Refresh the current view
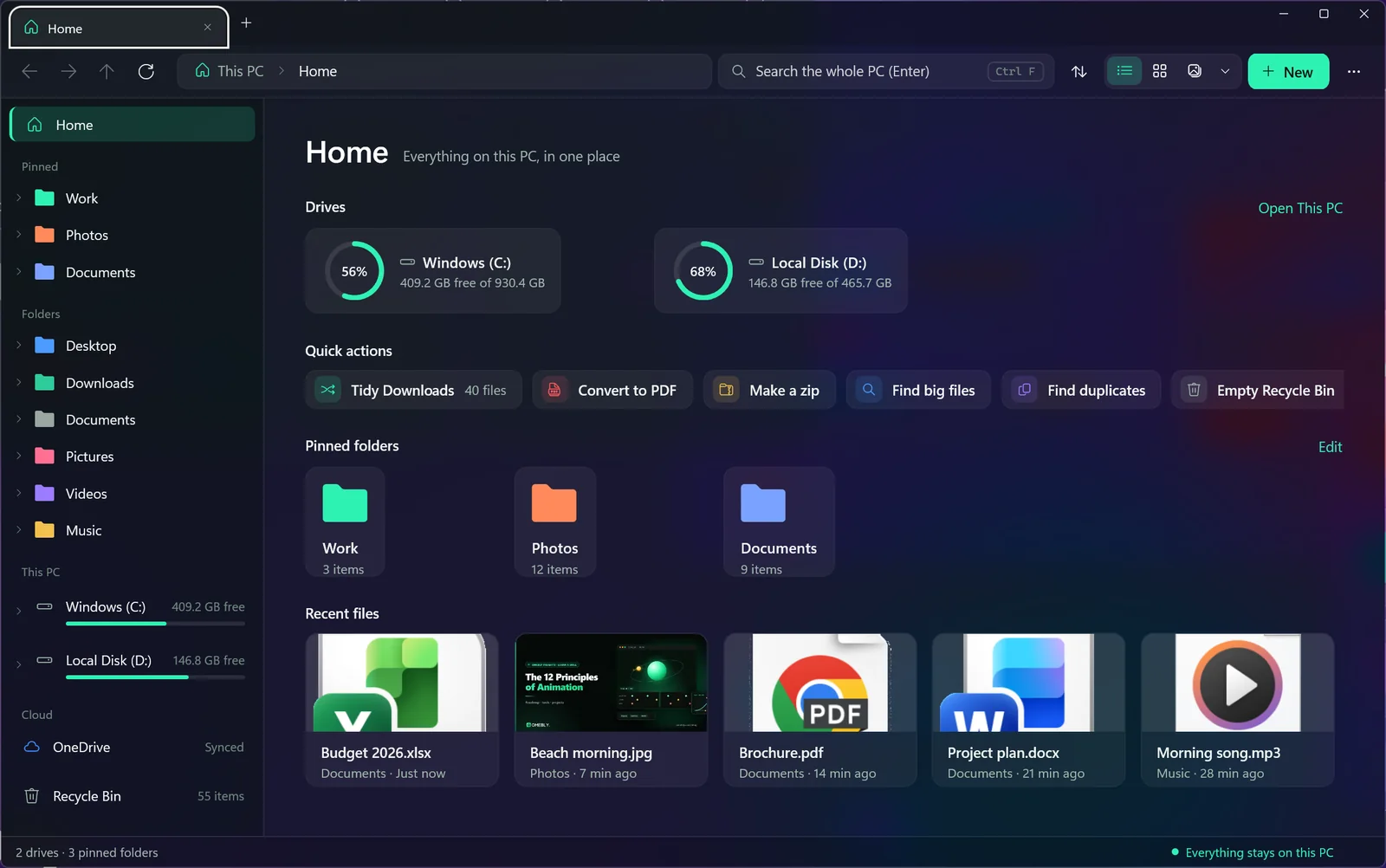The width and height of the screenshot is (1386, 868). coord(146,71)
